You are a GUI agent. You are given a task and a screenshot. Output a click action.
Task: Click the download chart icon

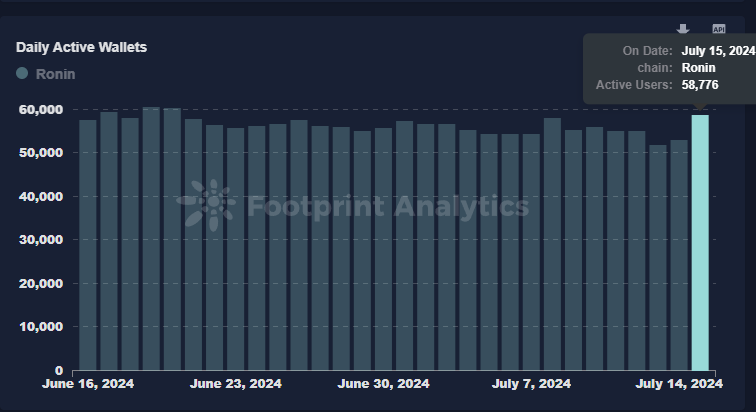pyautogui.click(x=683, y=29)
